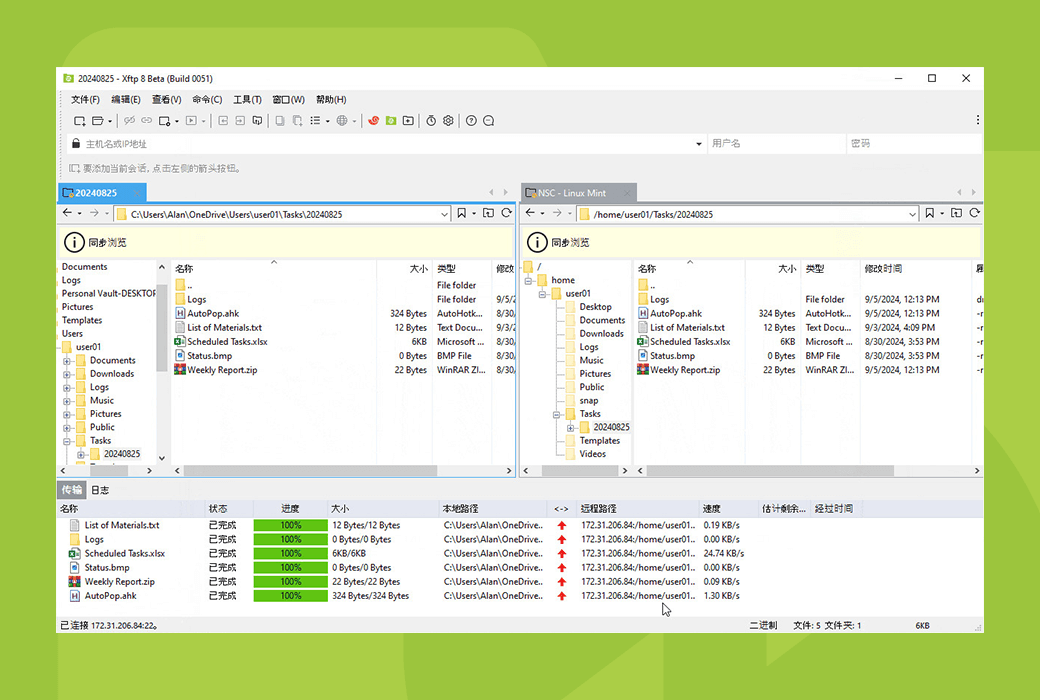This screenshot has width=1040, height=700.
Task: Expand the 20240825 folder in the remote tree
Action: click(570, 428)
